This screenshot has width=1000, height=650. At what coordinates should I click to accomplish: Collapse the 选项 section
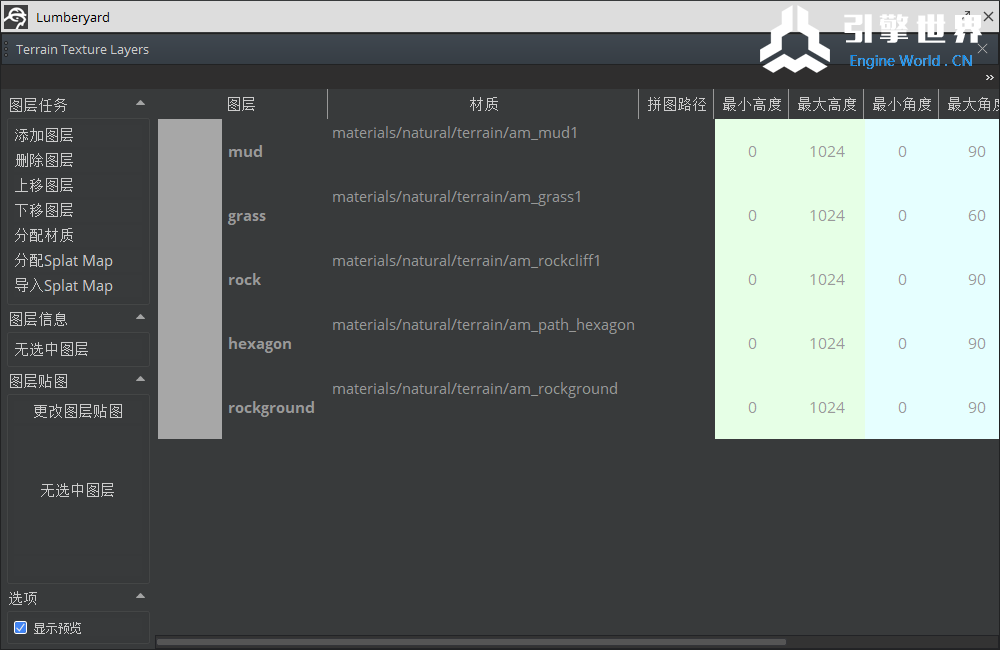[140, 597]
